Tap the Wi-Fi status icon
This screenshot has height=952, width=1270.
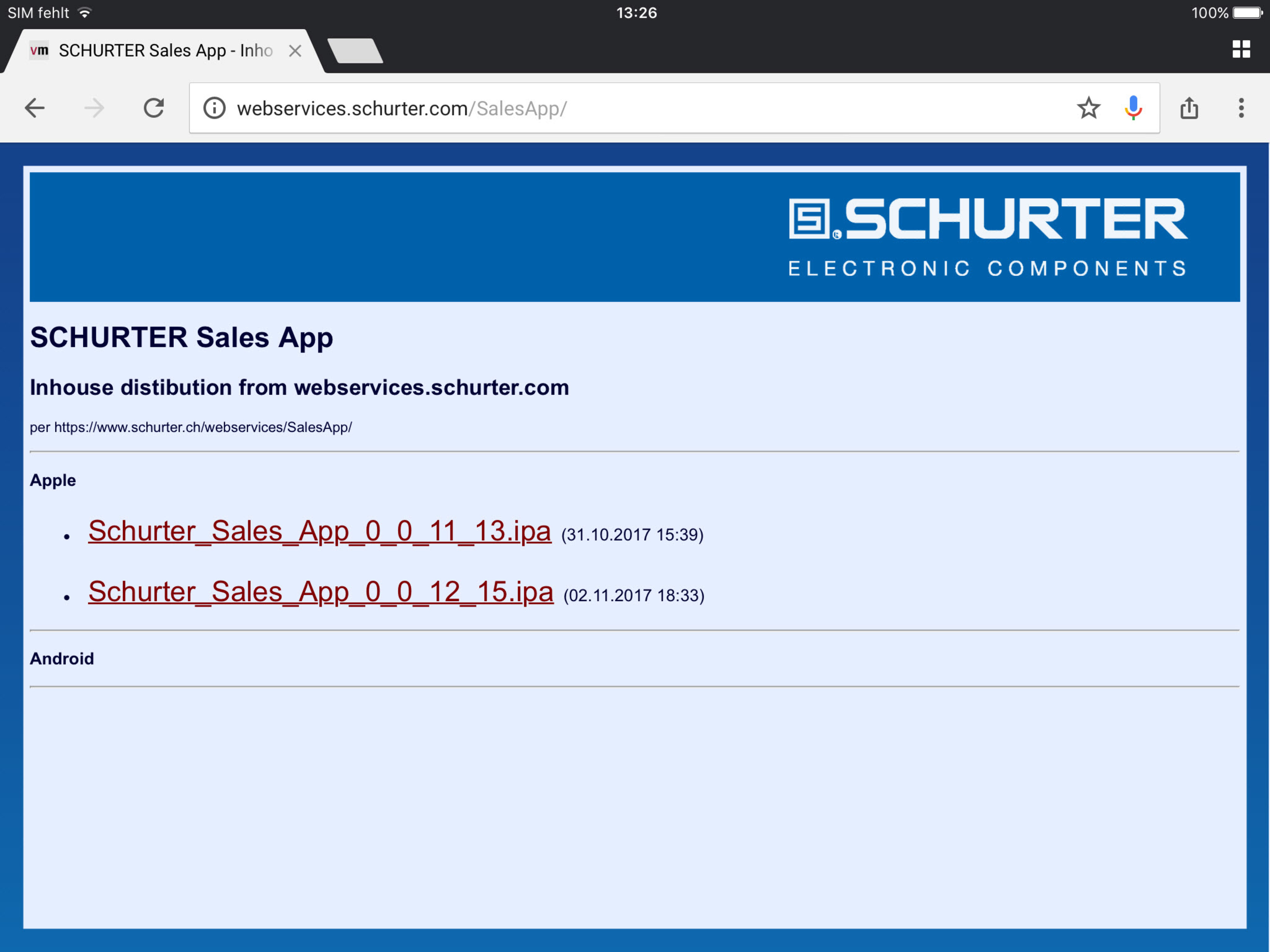[x=85, y=13]
